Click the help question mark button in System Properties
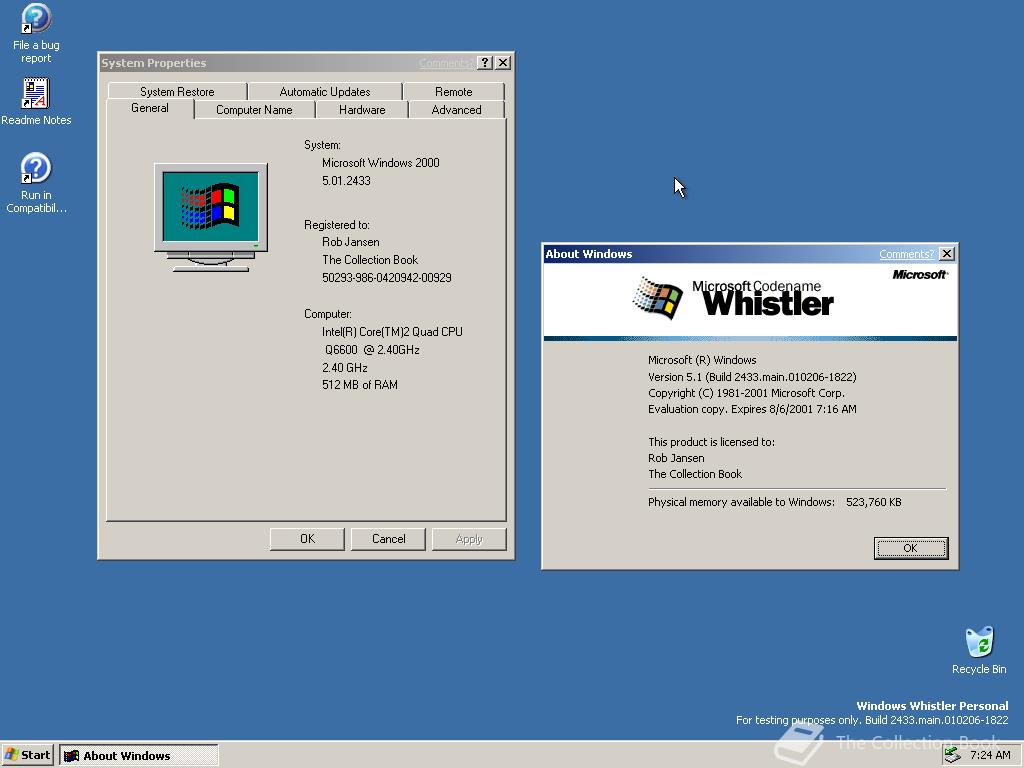 (x=485, y=63)
